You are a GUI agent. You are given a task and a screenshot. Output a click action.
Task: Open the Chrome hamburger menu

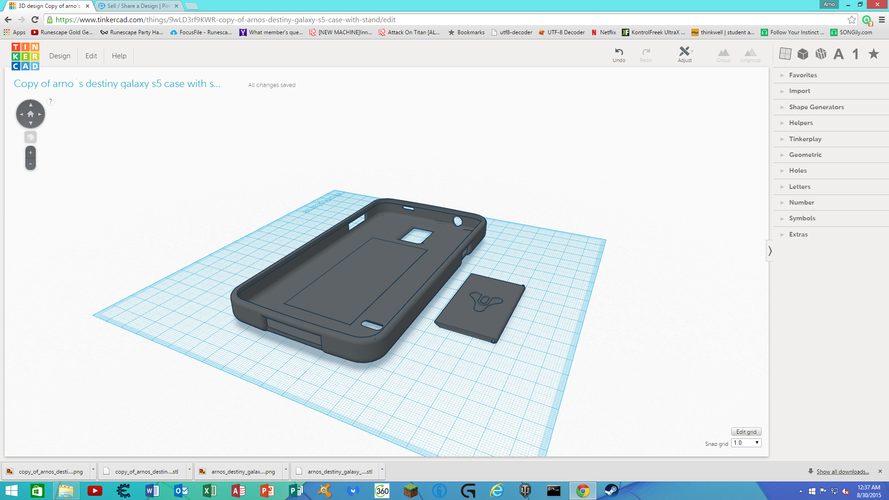tap(882, 20)
